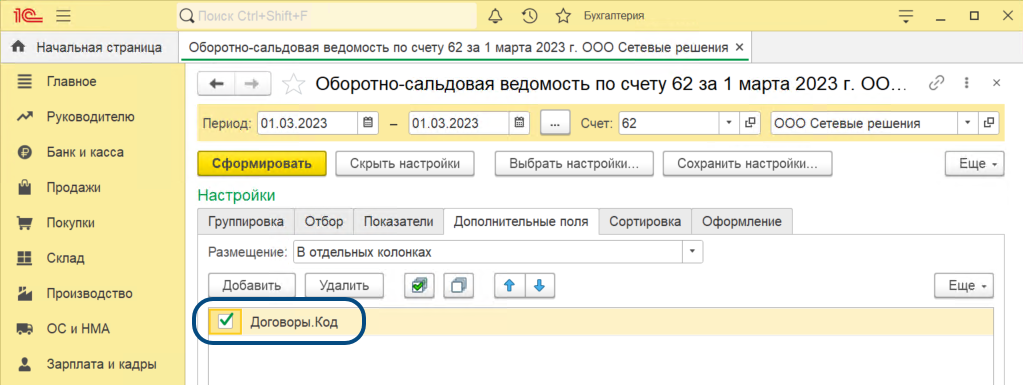Check all fields icon button

coord(420,285)
